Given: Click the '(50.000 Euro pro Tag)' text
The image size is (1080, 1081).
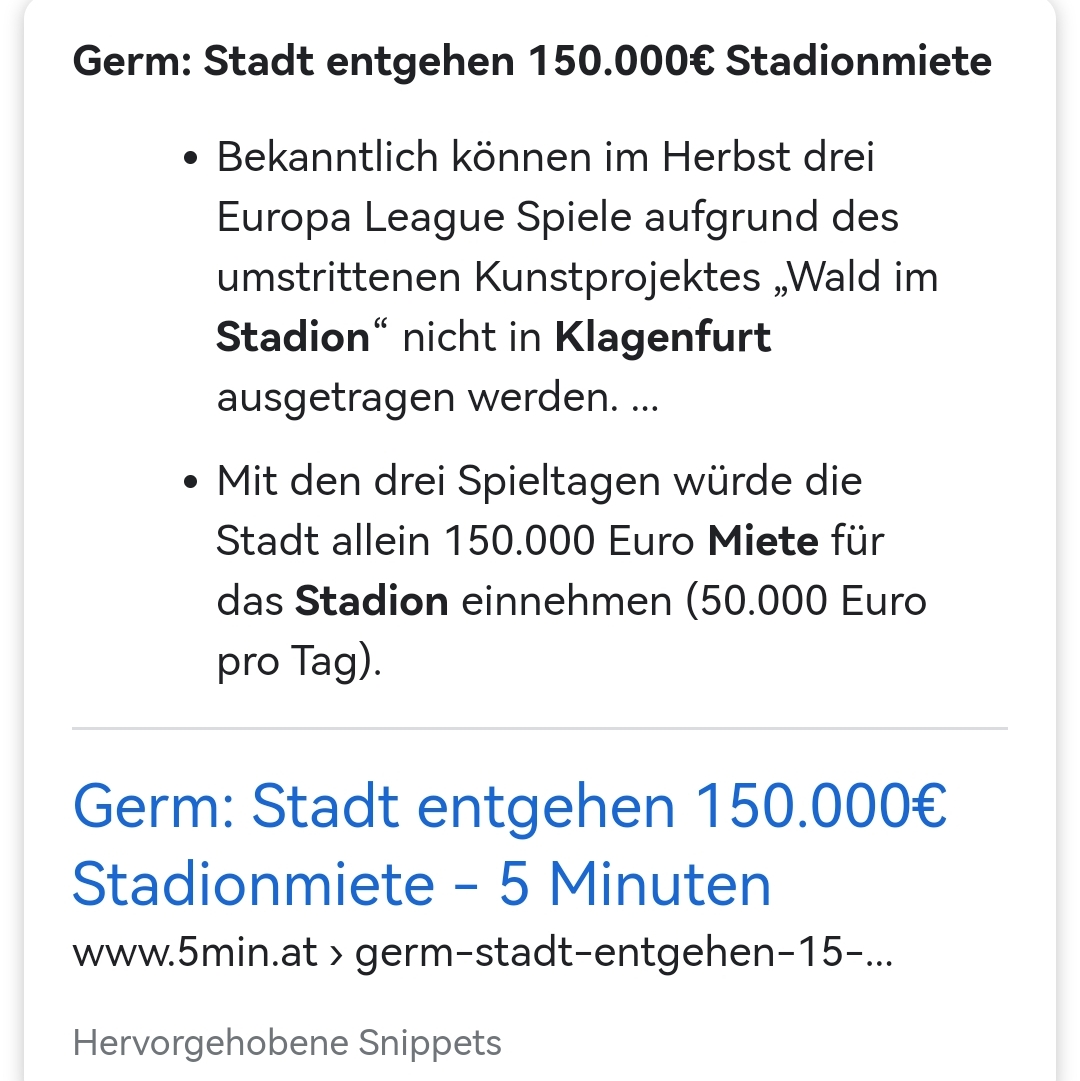Looking at the screenshot, I should coord(571,631).
